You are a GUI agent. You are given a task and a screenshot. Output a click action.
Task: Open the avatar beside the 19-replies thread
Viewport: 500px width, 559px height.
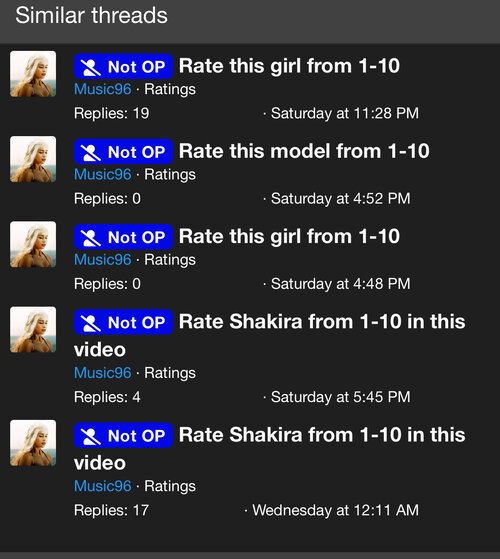tap(33, 74)
